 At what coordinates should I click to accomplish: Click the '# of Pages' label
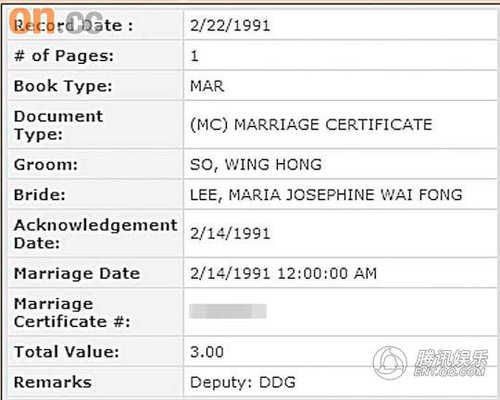coord(64,56)
